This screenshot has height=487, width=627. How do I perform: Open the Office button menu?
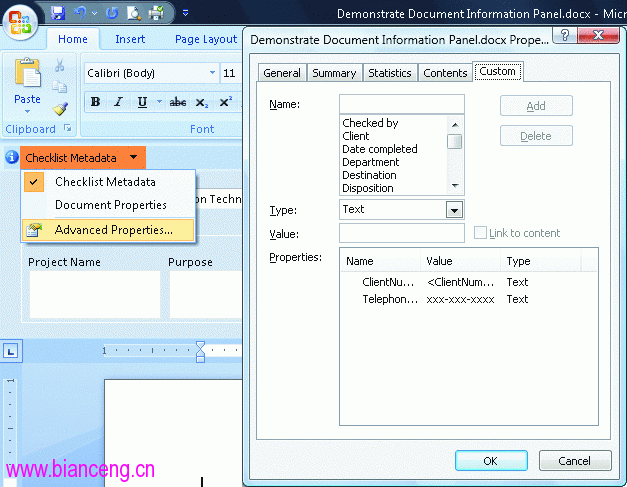coord(20,21)
